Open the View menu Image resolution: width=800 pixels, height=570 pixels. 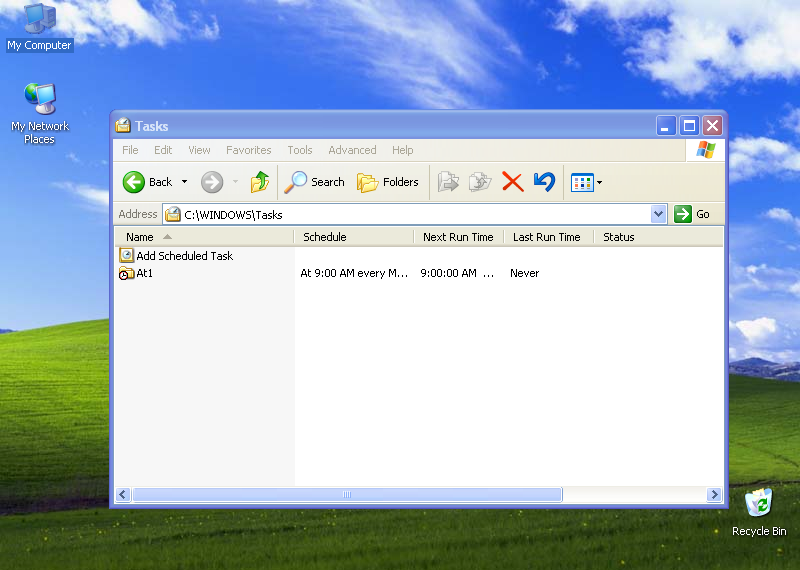point(199,150)
